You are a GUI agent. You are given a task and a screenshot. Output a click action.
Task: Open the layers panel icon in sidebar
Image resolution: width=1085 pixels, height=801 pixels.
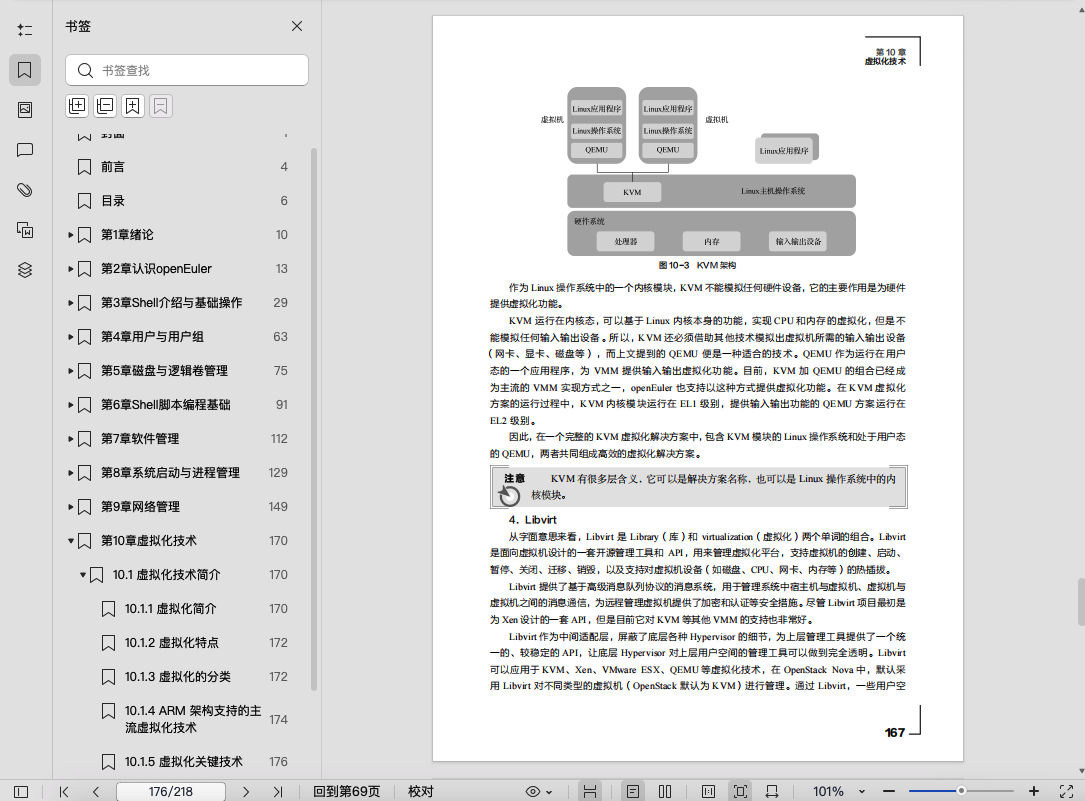[25, 270]
